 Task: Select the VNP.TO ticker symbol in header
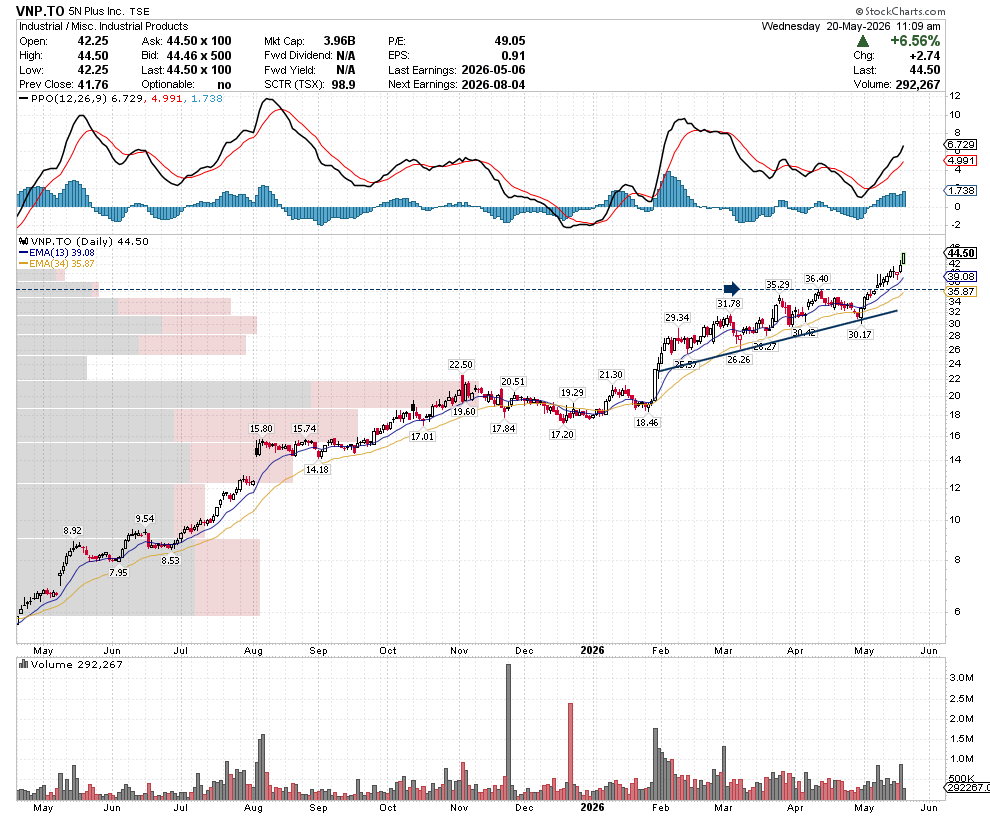(x=40, y=11)
